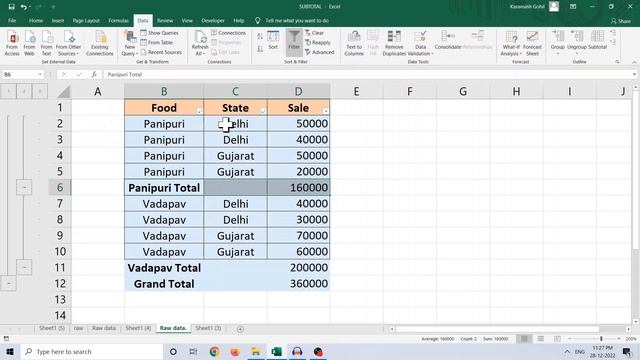
Task: Click Clear filter button
Action: (x=315, y=33)
